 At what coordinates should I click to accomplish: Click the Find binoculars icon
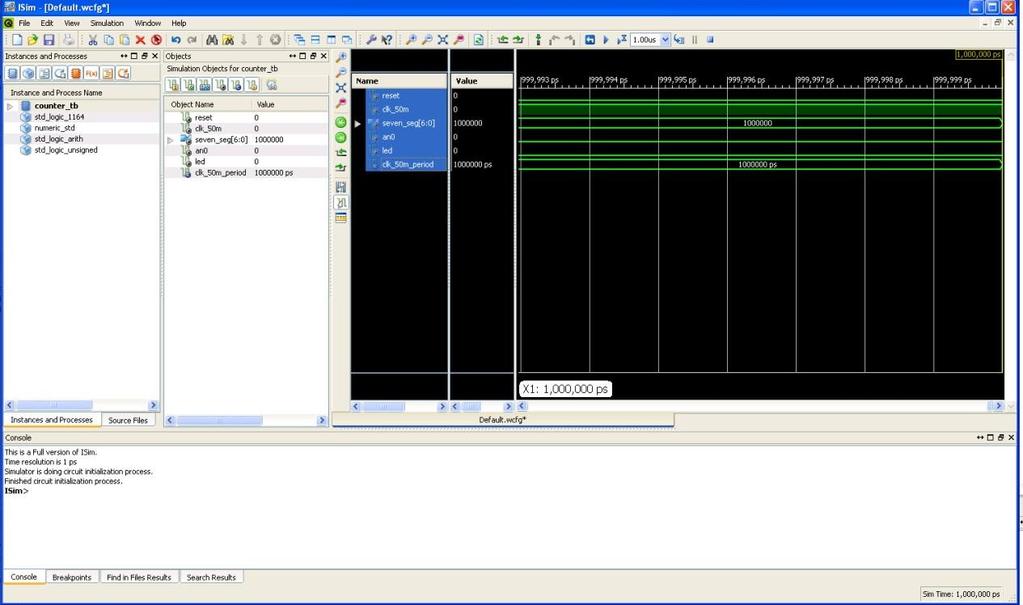pos(212,40)
